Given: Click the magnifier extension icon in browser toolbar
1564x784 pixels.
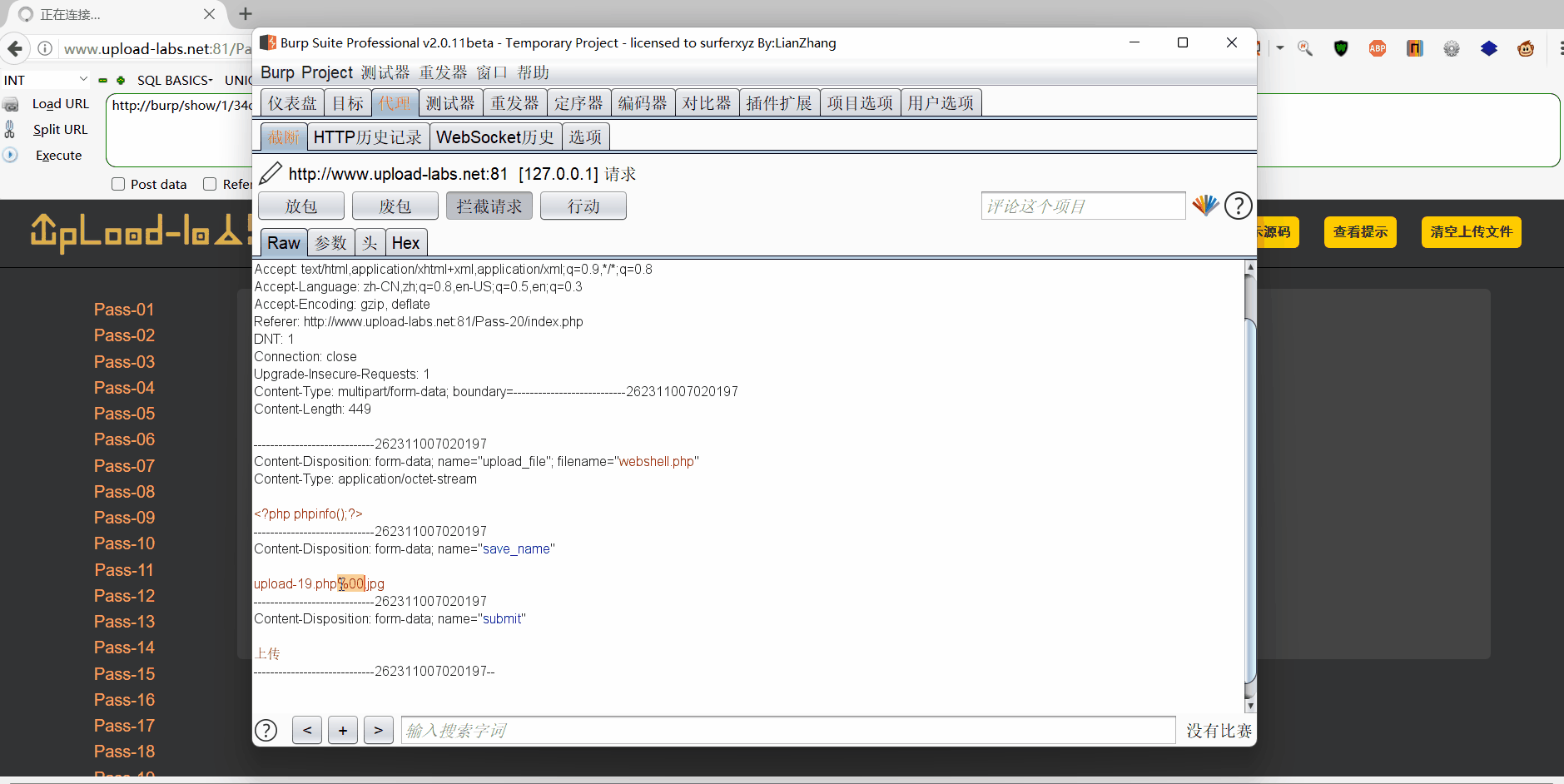Looking at the screenshot, I should [1305, 48].
